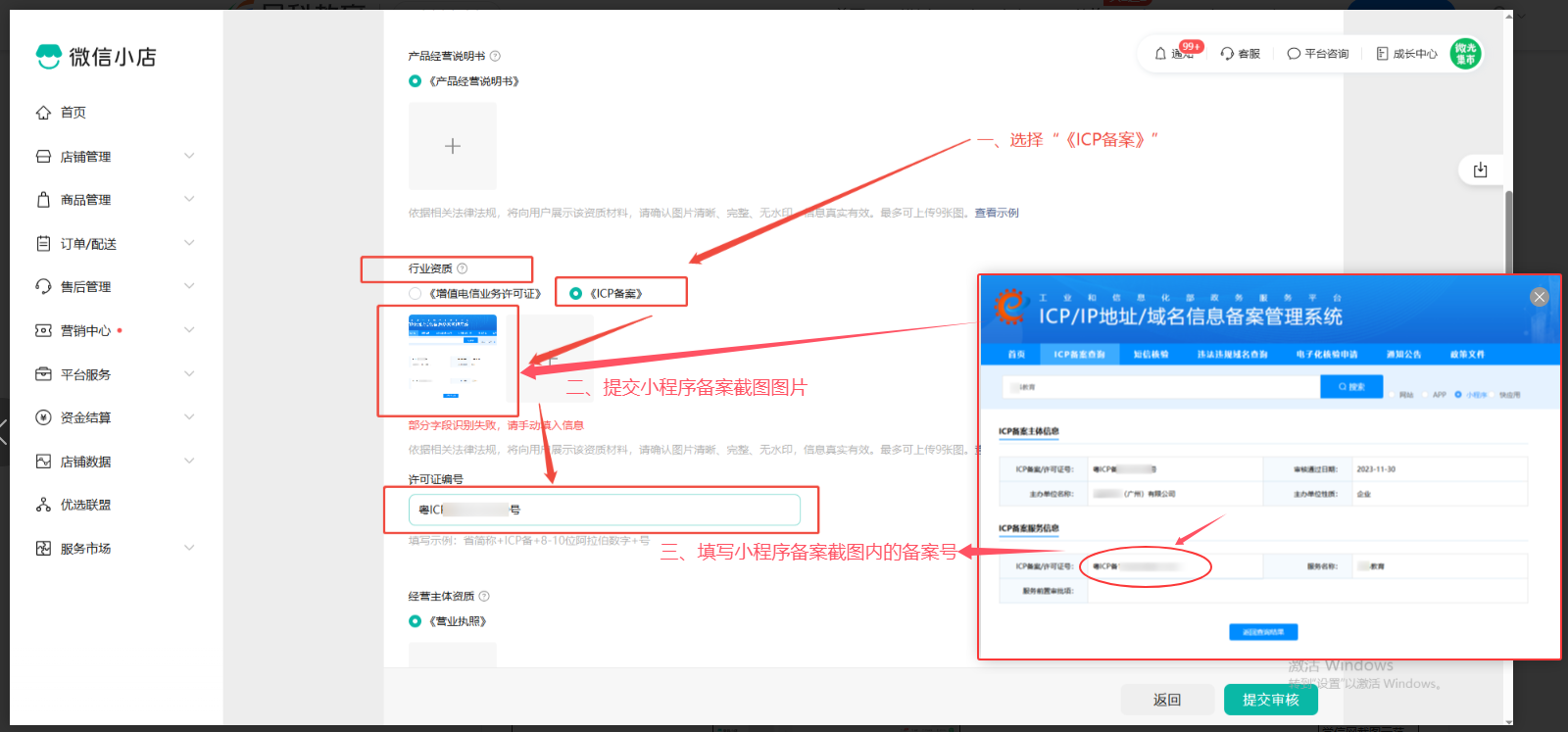The image size is (1568, 732).
Task: Expand 营销中心 sidebar chevron
Action: (189, 330)
